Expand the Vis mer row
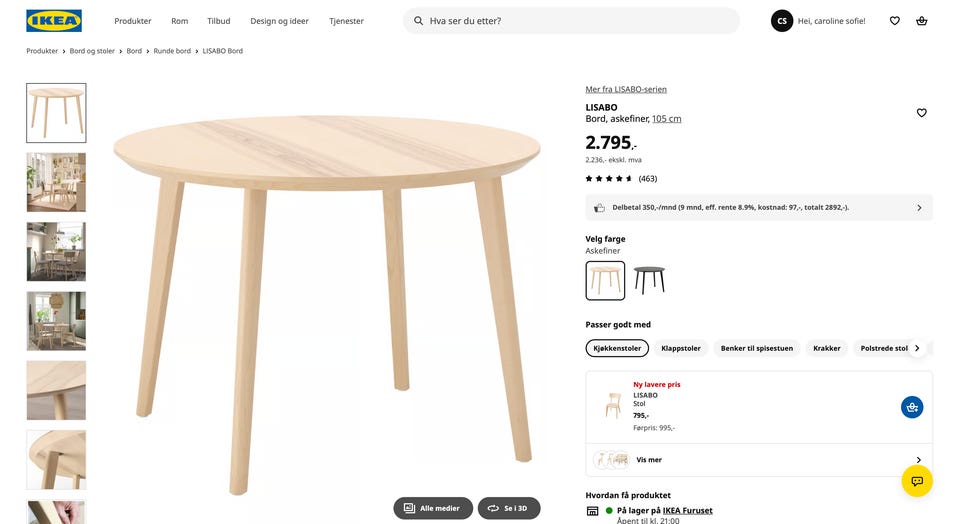The image size is (960, 524). tap(759, 460)
